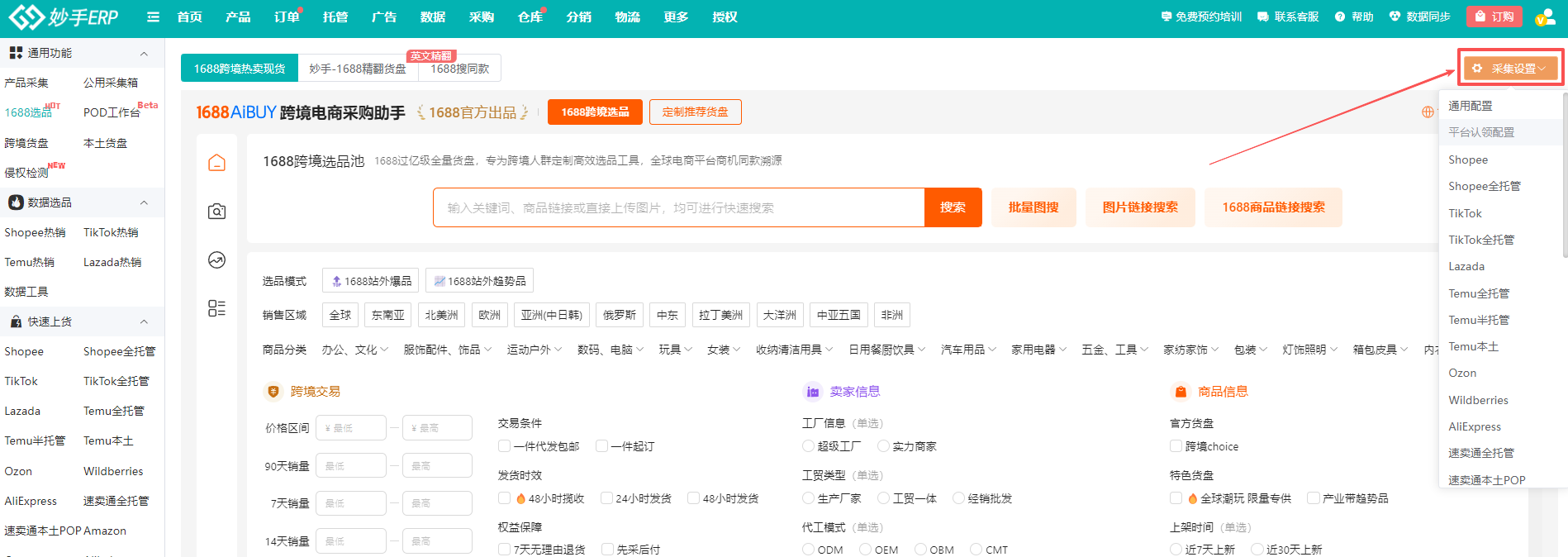Select 生产厂家 radio option
Image resolution: width=1568 pixels, height=557 pixels.
coord(808,498)
